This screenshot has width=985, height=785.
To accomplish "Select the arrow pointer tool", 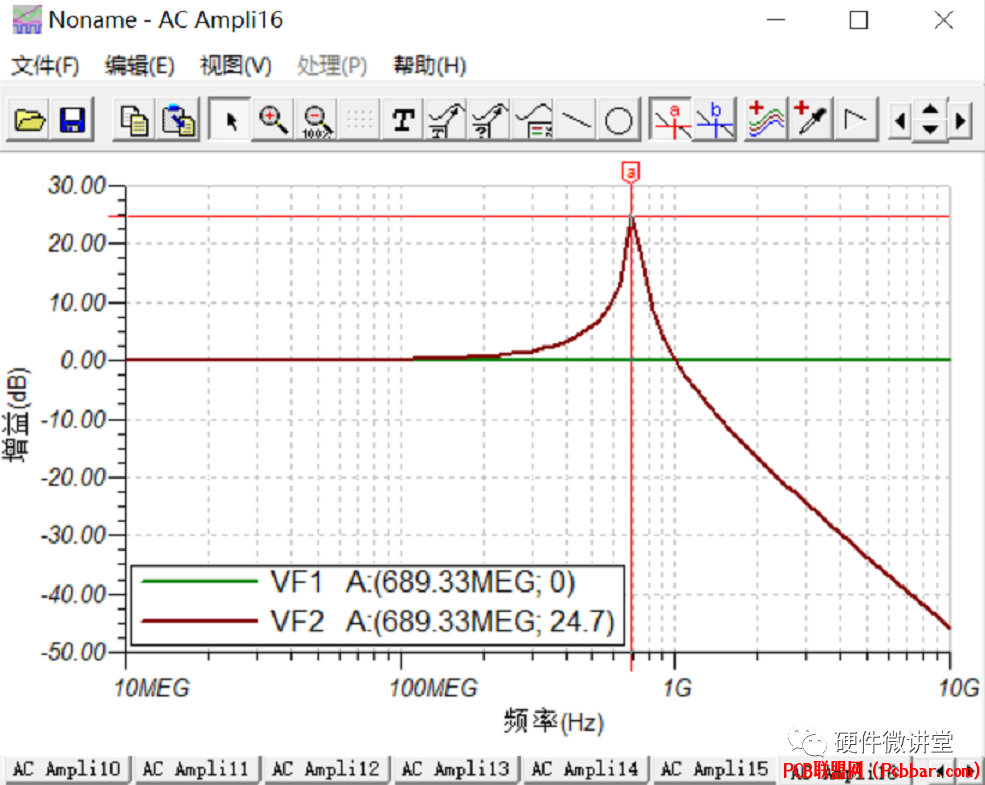I will pyautogui.click(x=230, y=119).
